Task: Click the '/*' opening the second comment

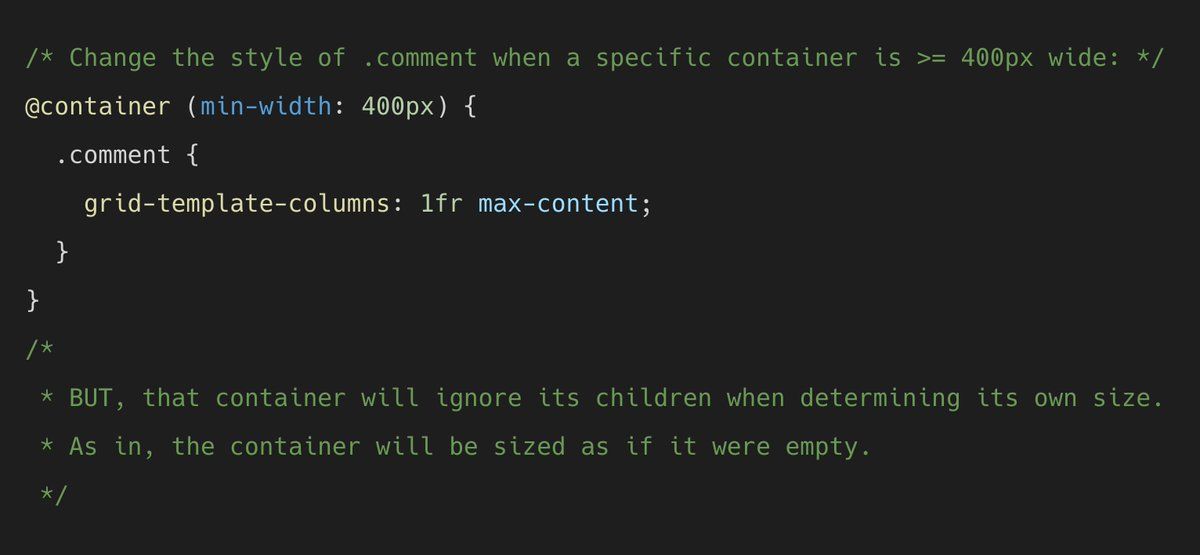Action: pos(40,349)
